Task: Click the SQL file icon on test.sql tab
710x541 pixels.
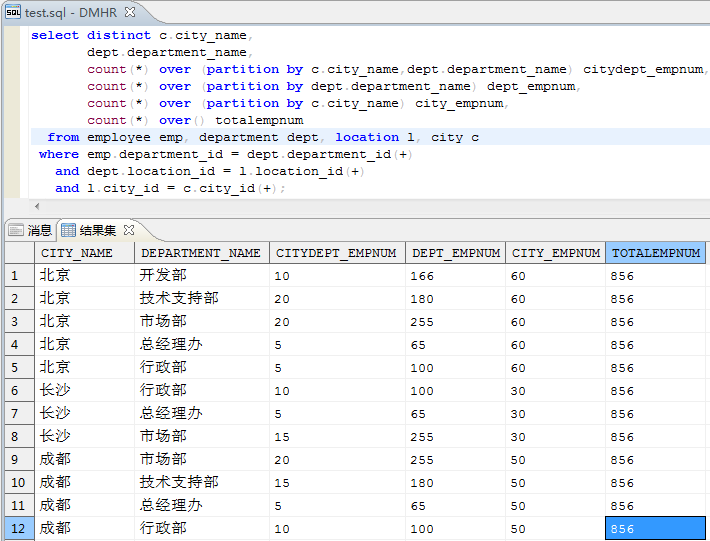Action: (13, 12)
